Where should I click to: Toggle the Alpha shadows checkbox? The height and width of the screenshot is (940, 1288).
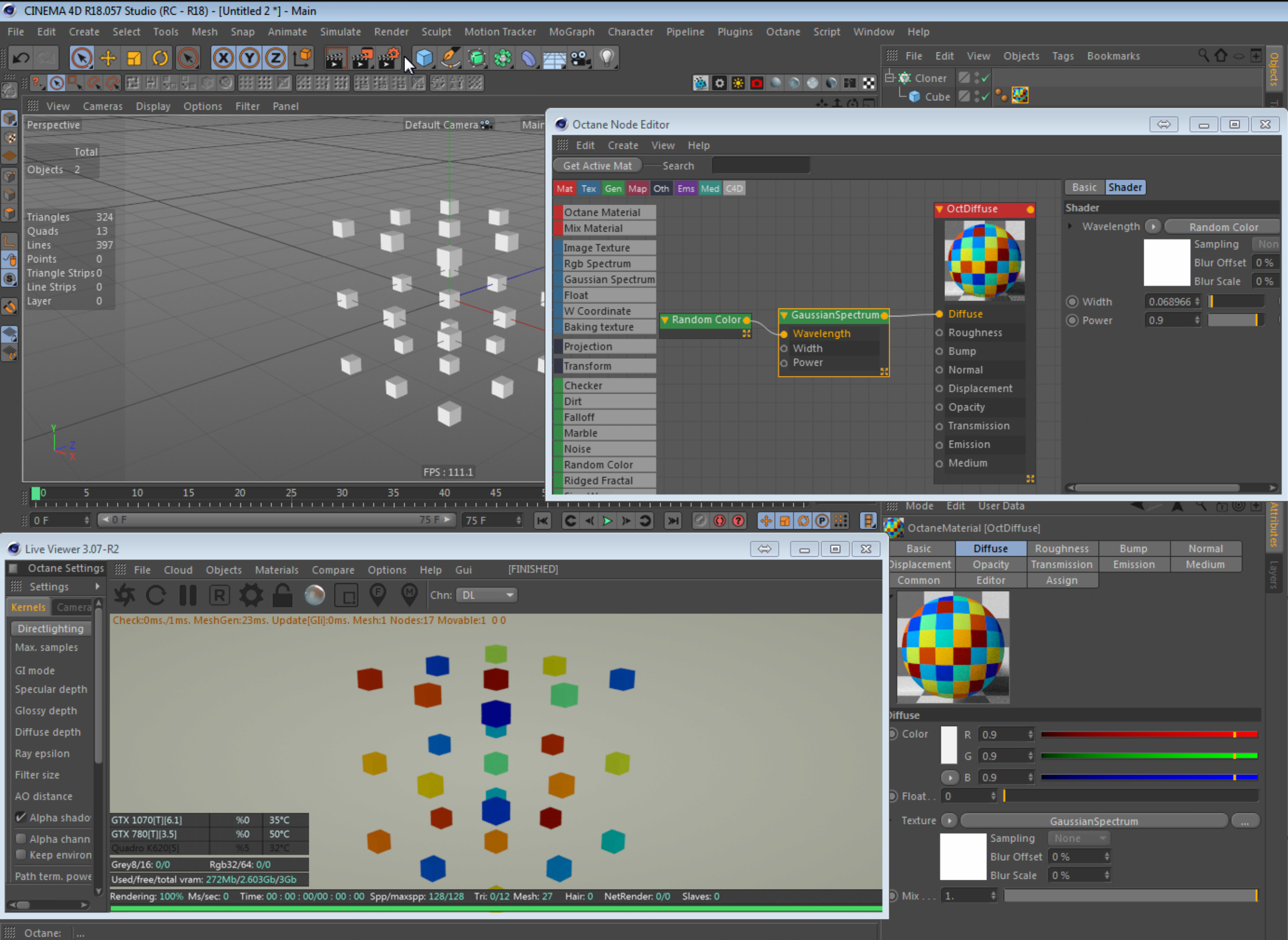(21, 817)
